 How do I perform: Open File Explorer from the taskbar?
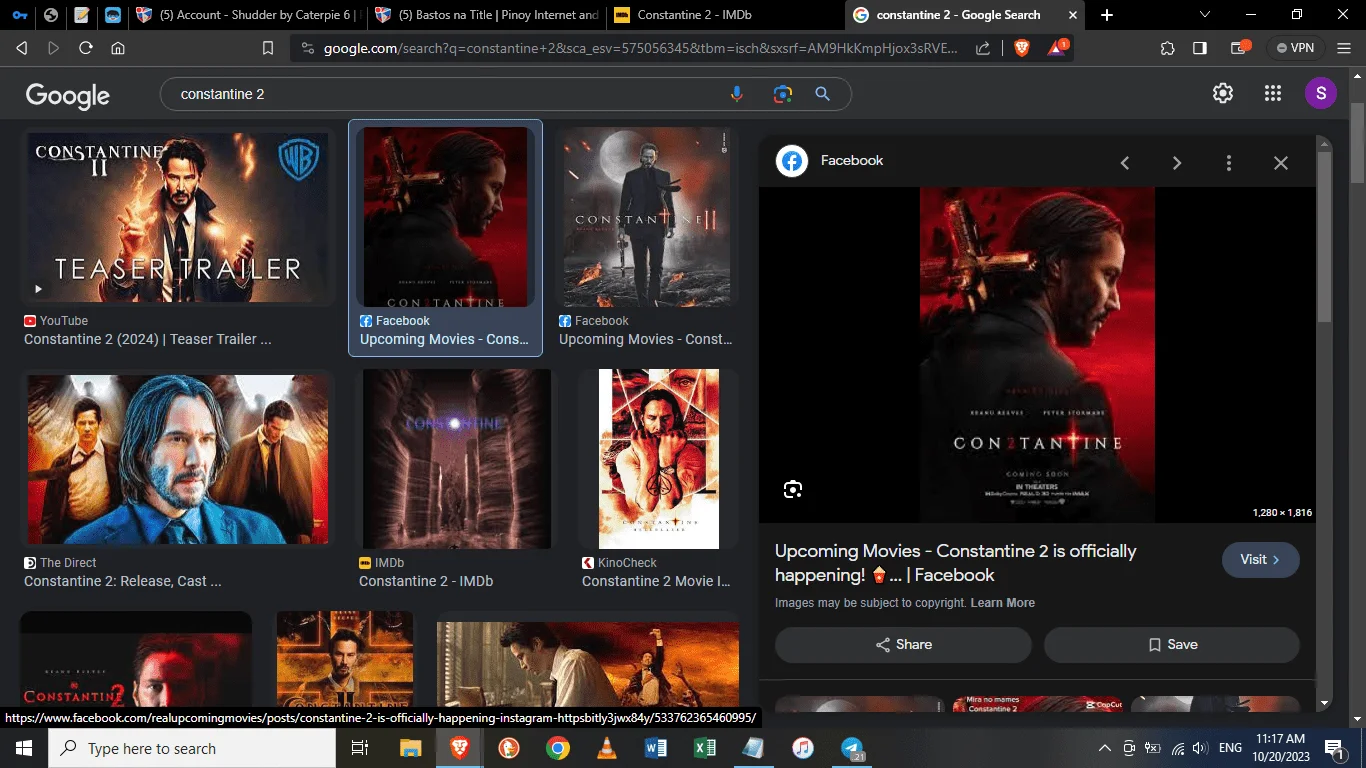coord(411,748)
